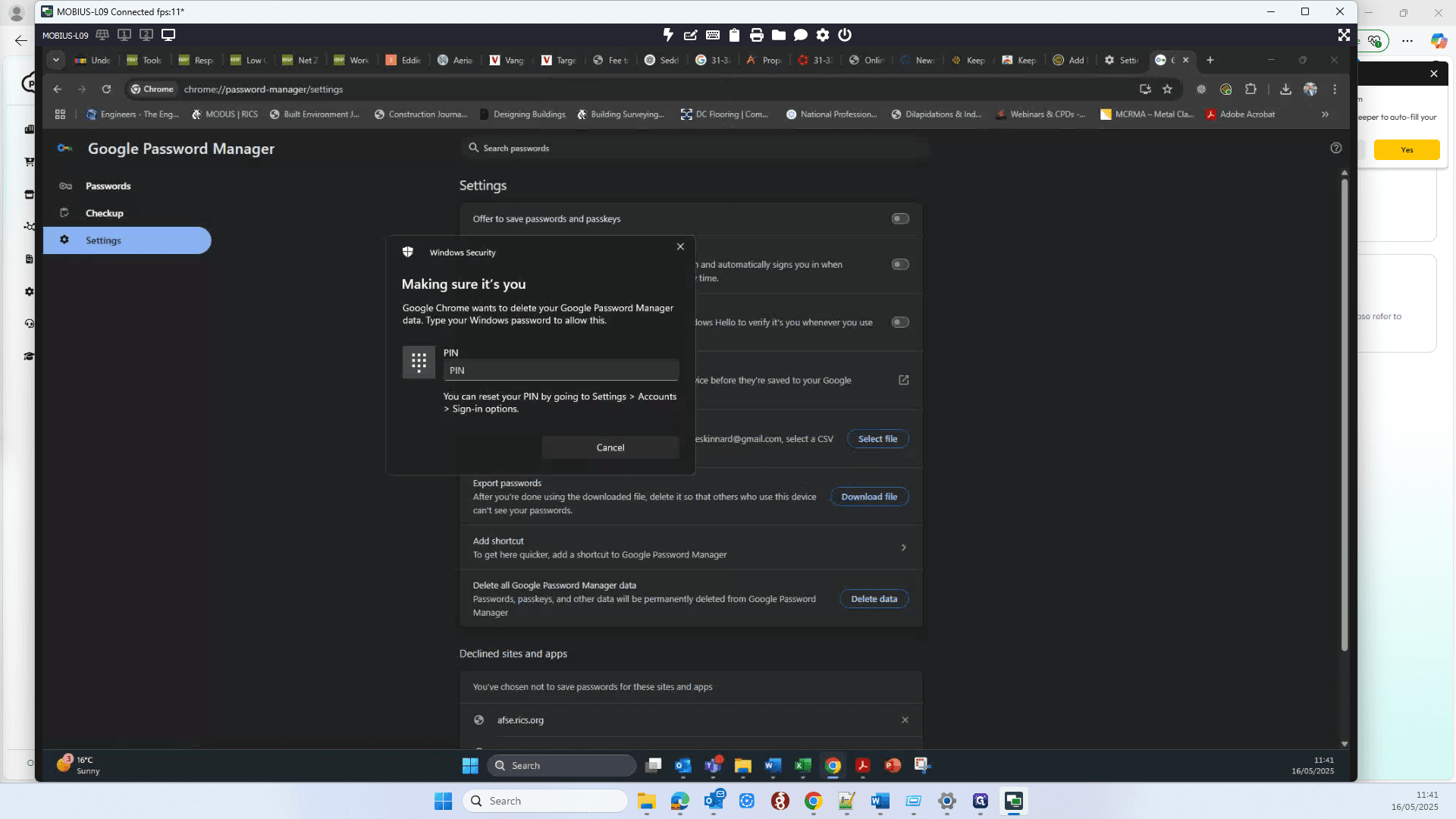1456x819 pixels.
Task: Open the file transfer folder icon
Action: click(779, 35)
